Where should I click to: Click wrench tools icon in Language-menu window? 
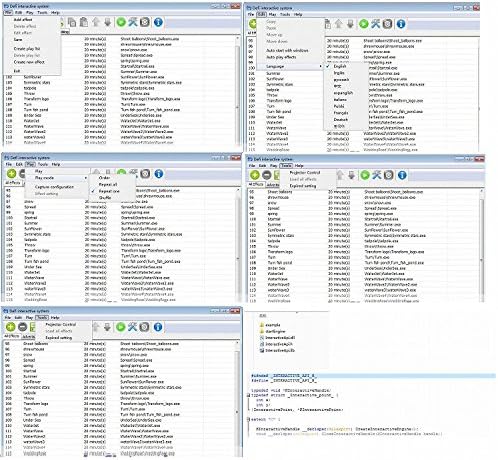click(x=376, y=24)
